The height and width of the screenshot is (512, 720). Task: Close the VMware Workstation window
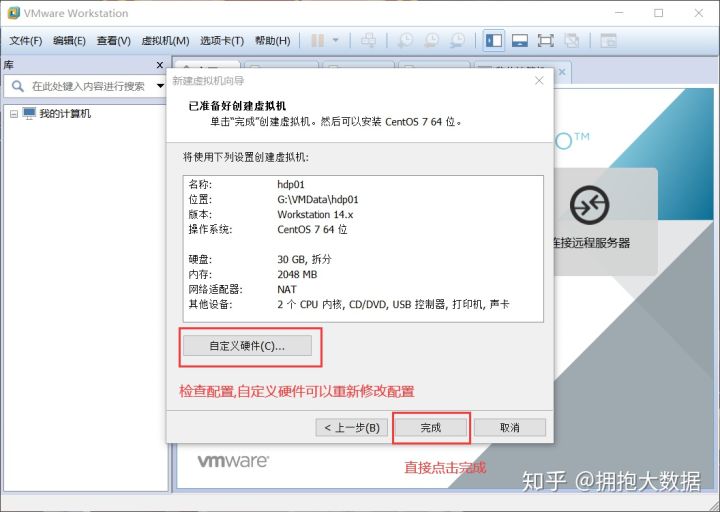click(698, 13)
